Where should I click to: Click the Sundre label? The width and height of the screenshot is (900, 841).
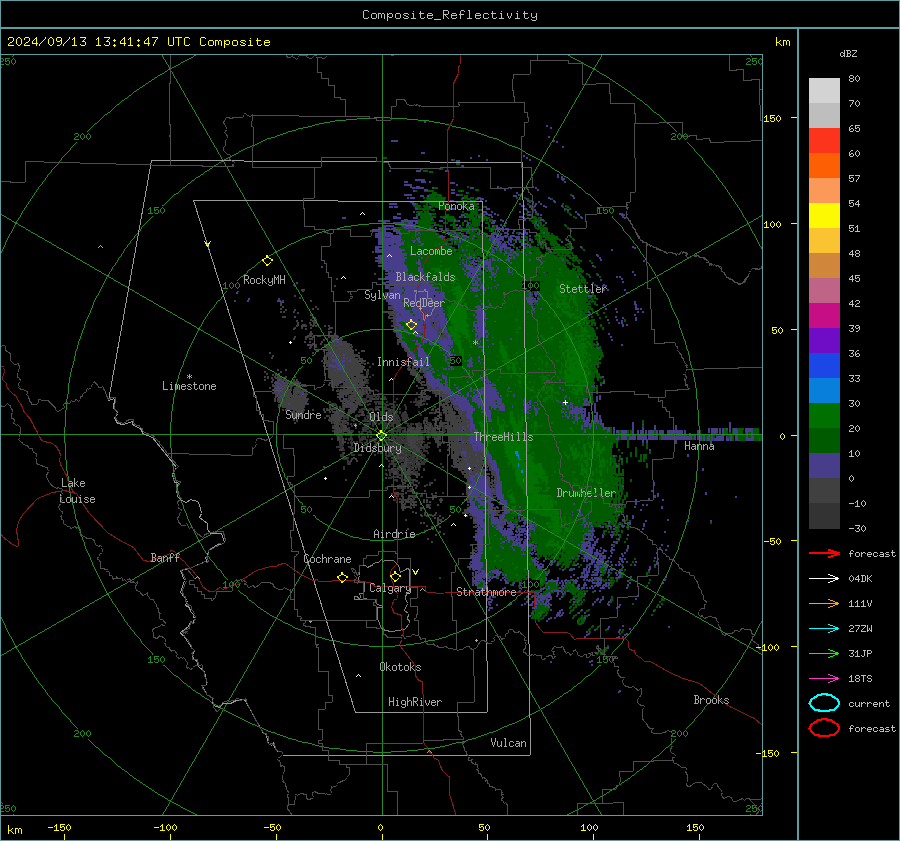pyautogui.click(x=303, y=415)
